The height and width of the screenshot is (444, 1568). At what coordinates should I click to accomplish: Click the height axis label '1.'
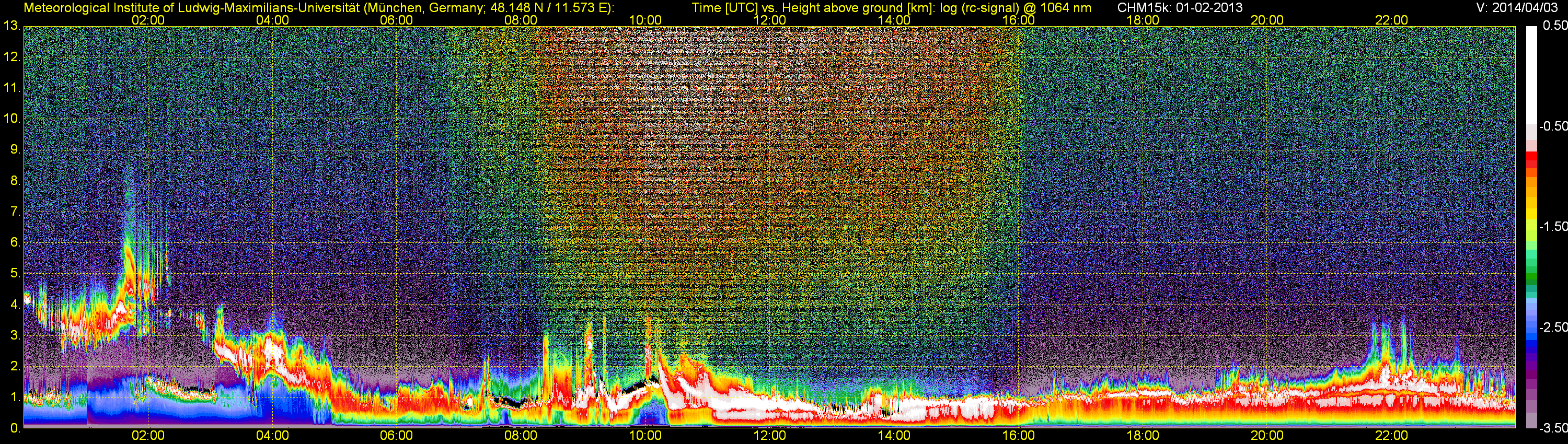coord(15,396)
